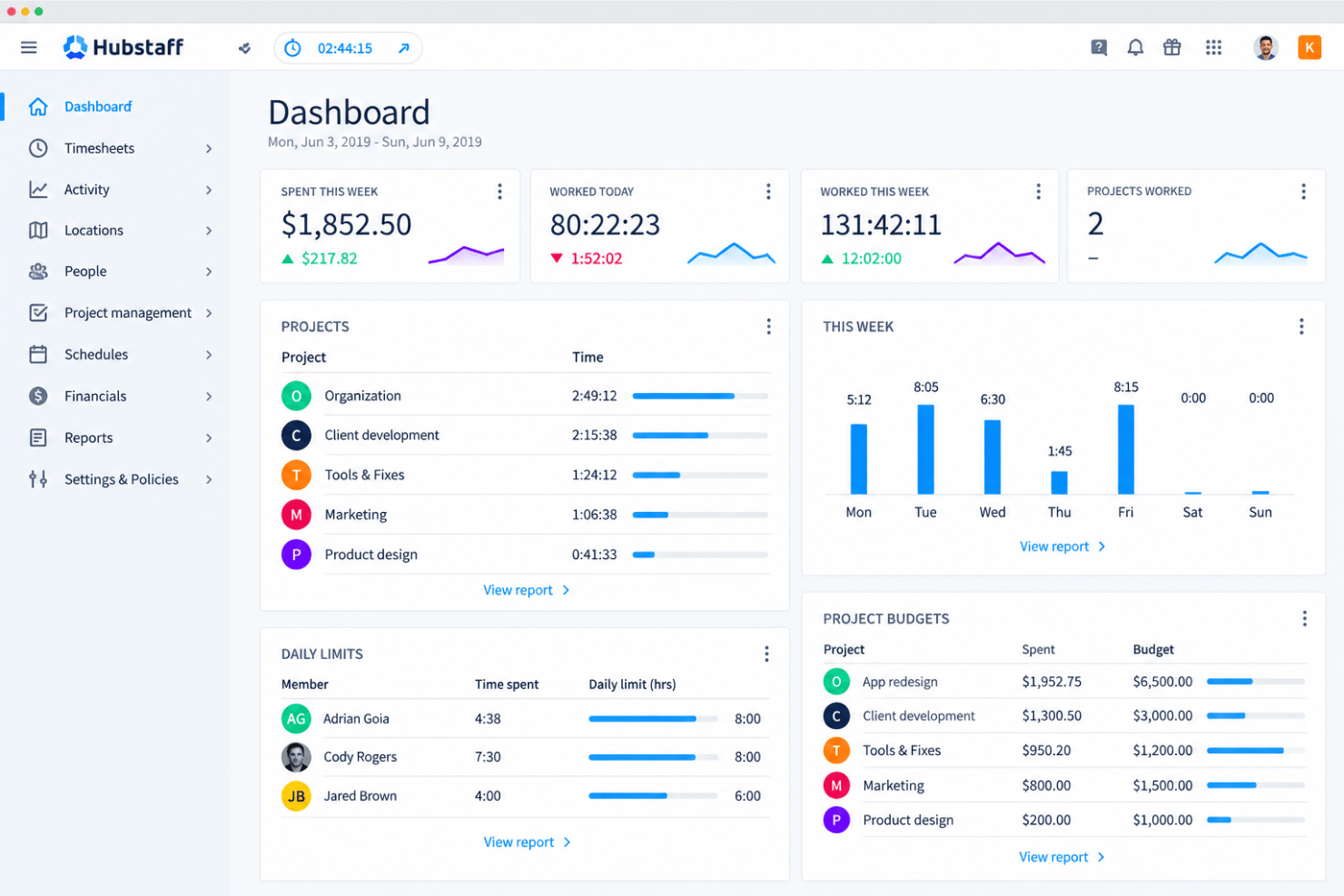Open the help question icon
The image size is (1344, 896).
coord(1099,47)
